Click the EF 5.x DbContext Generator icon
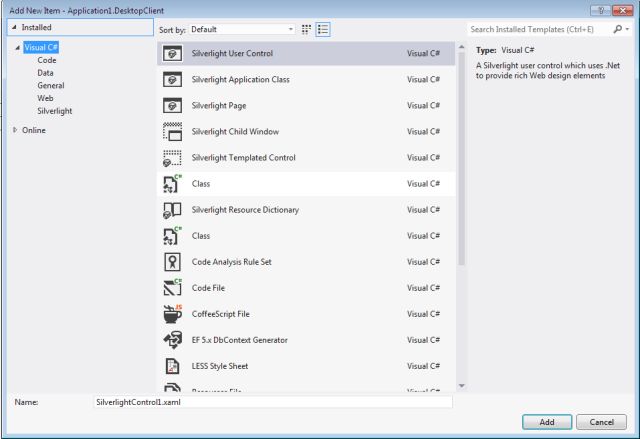The height and width of the screenshot is (439, 640). pos(172,340)
